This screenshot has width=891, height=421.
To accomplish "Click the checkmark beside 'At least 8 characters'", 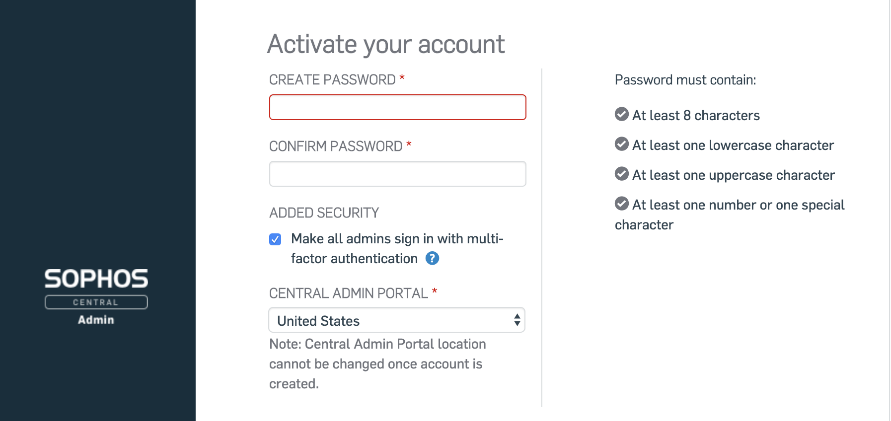I will (621, 115).
